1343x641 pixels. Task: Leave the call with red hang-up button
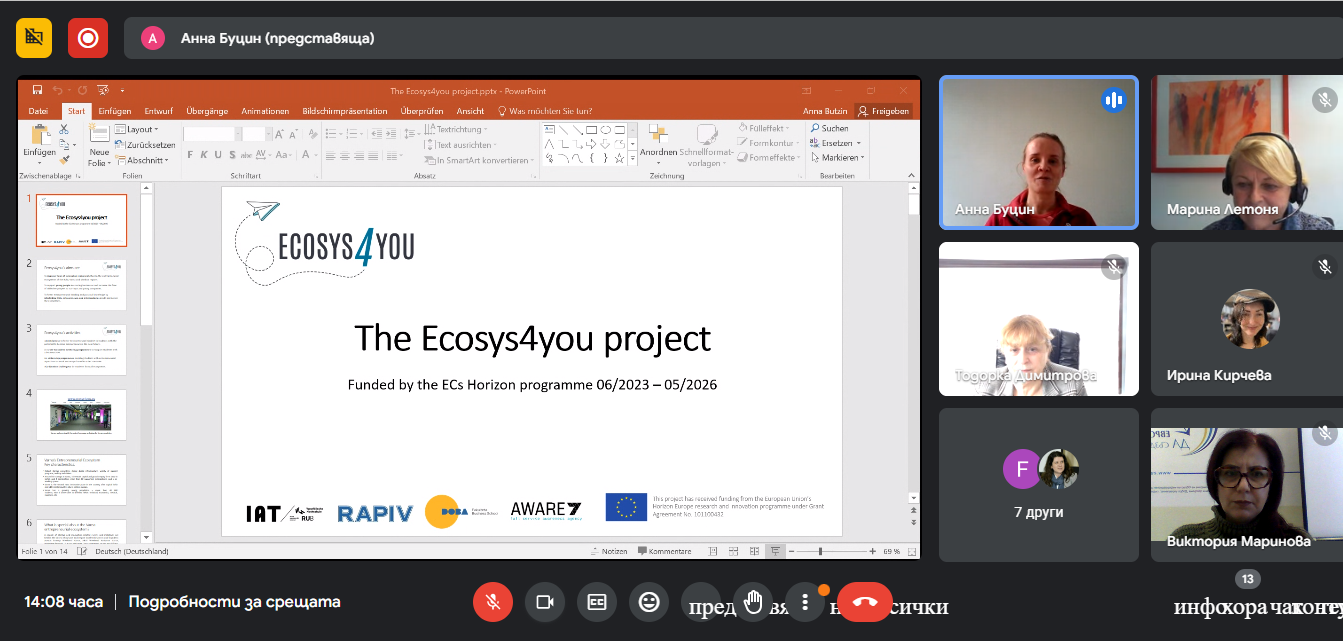[865, 602]
